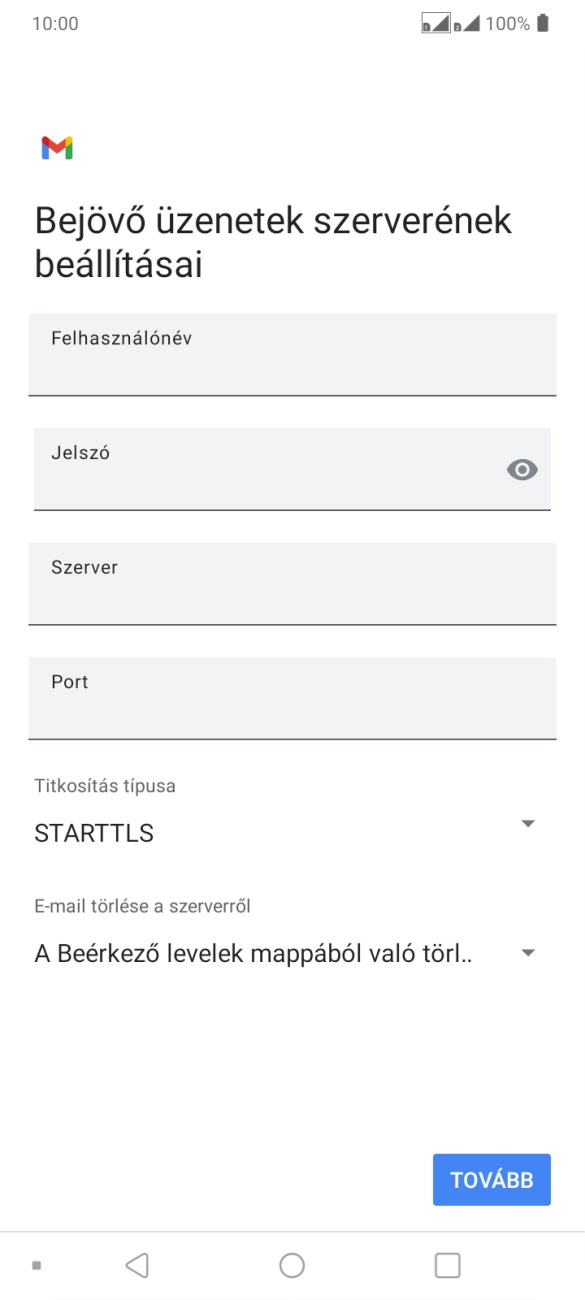Image resolution: width=585 pixels, height=1300 pixels.
Task: Select the Port input field
Action: [x=292, y=698]
